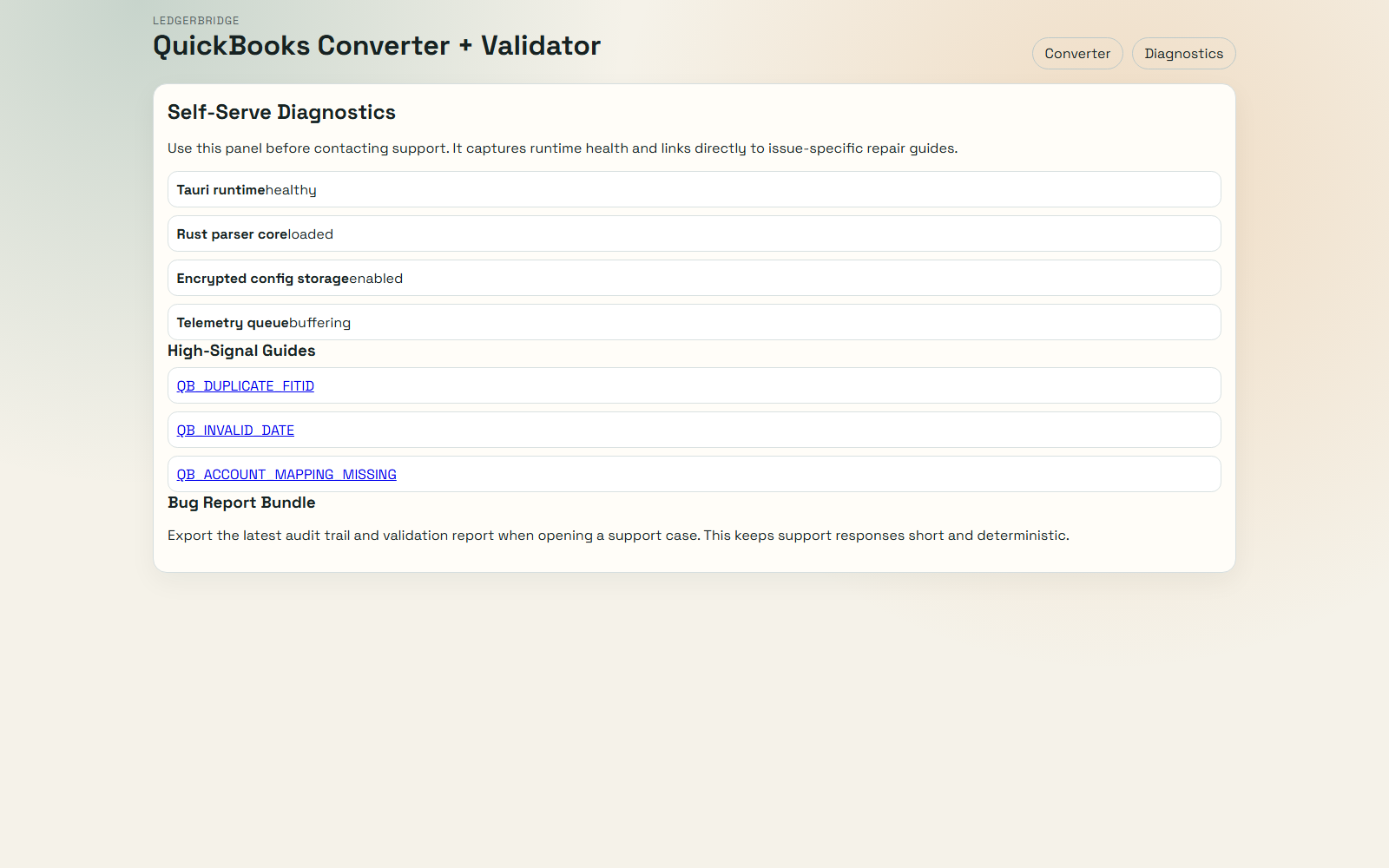
Task: Click the 'healthy' runtime status value
Action: pyautogui.click(x=291, y=190)
